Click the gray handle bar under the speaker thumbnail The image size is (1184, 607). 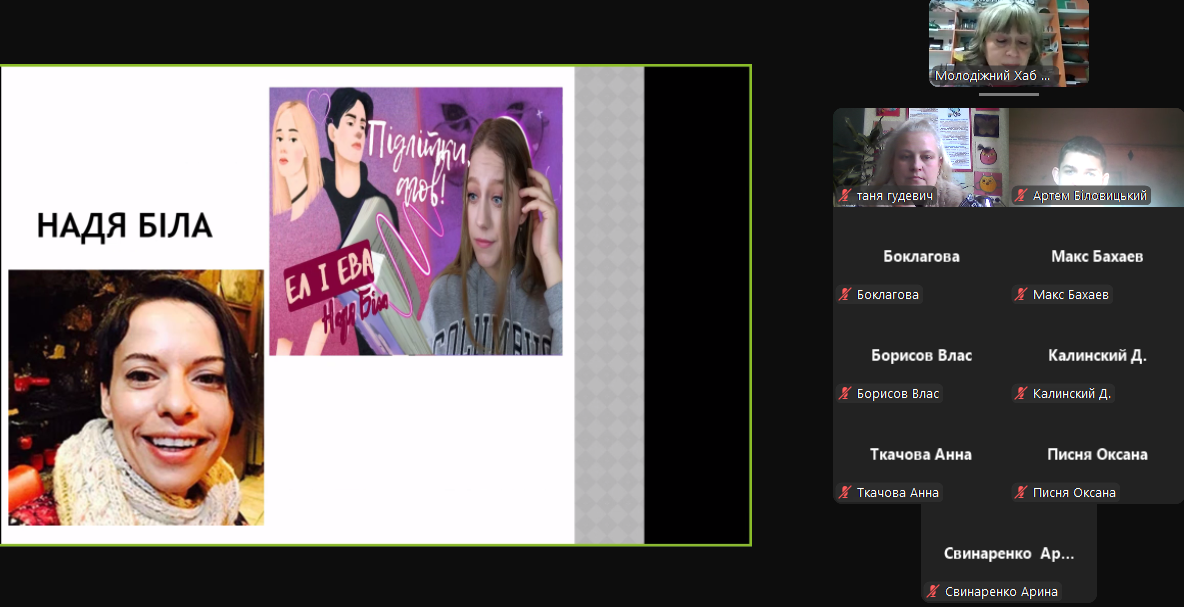(x=1009, y=94)
